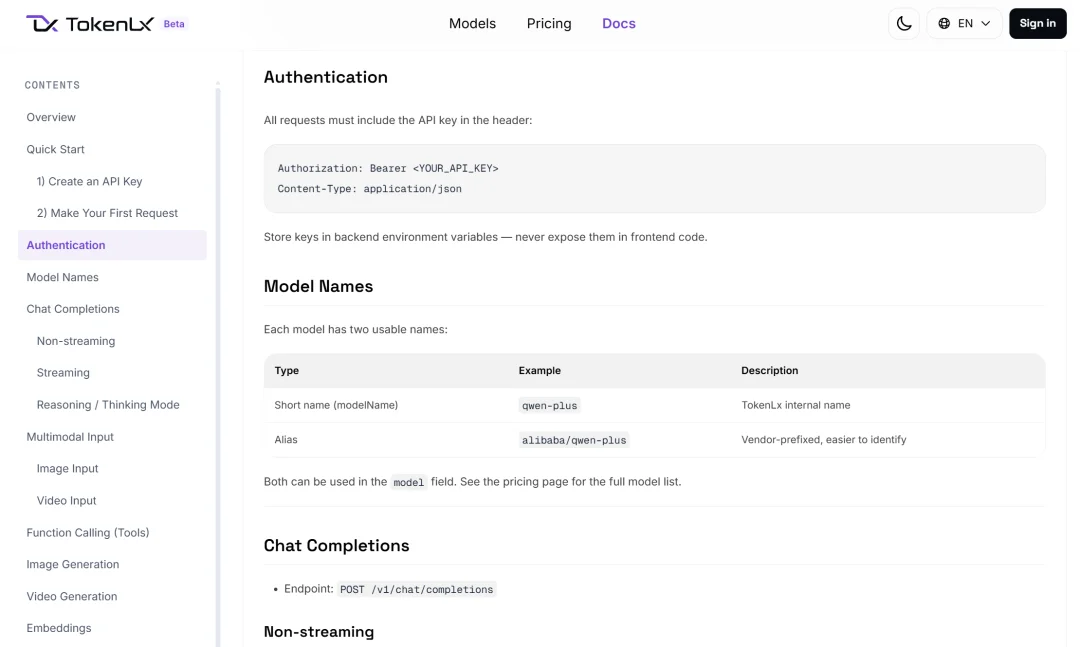Image resolution: width=1080 pixels, height=647 pixels.
Task: Open the Models menu item
Action: [472, 23]
